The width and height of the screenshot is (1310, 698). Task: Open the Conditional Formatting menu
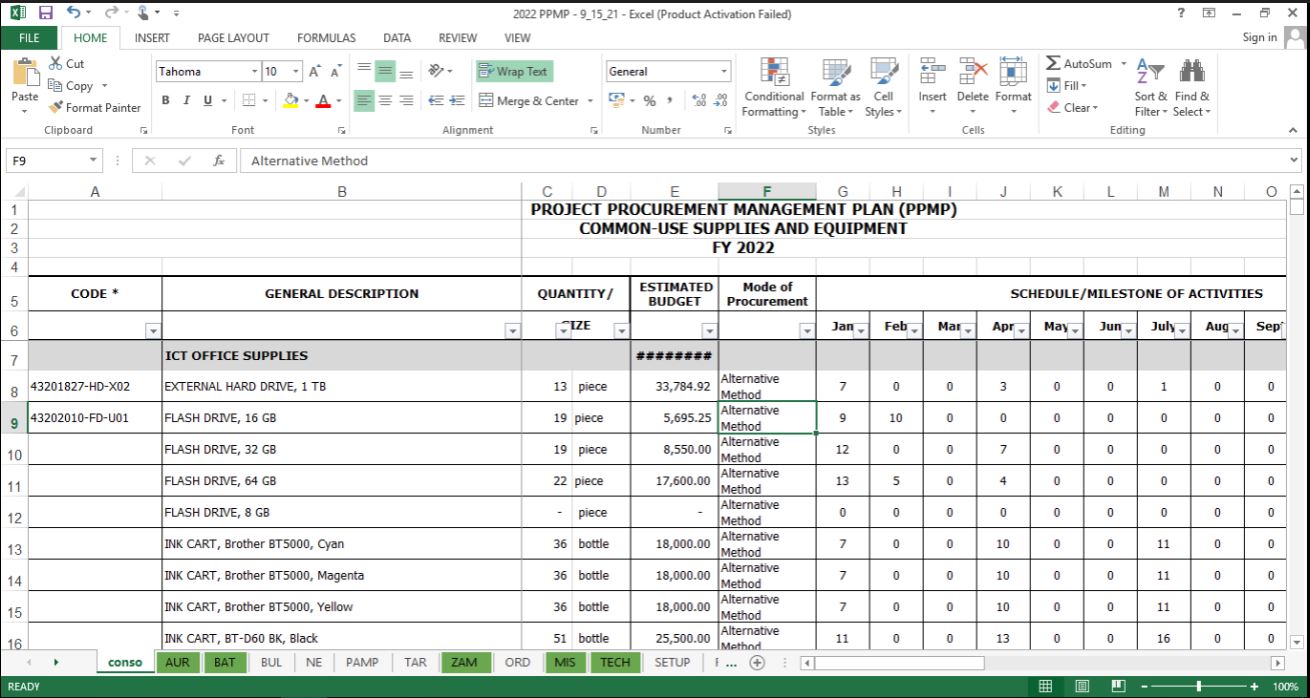coord(773,84)
